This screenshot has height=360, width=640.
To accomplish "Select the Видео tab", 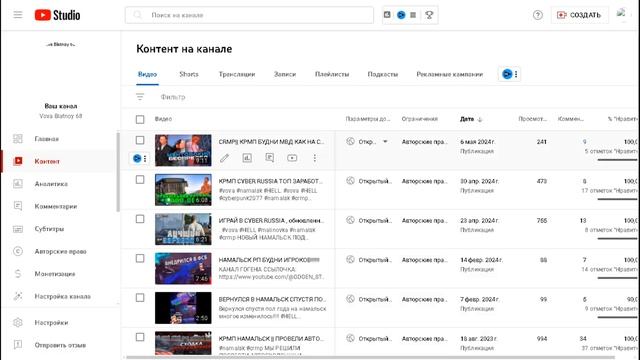I will click(147, 74).
